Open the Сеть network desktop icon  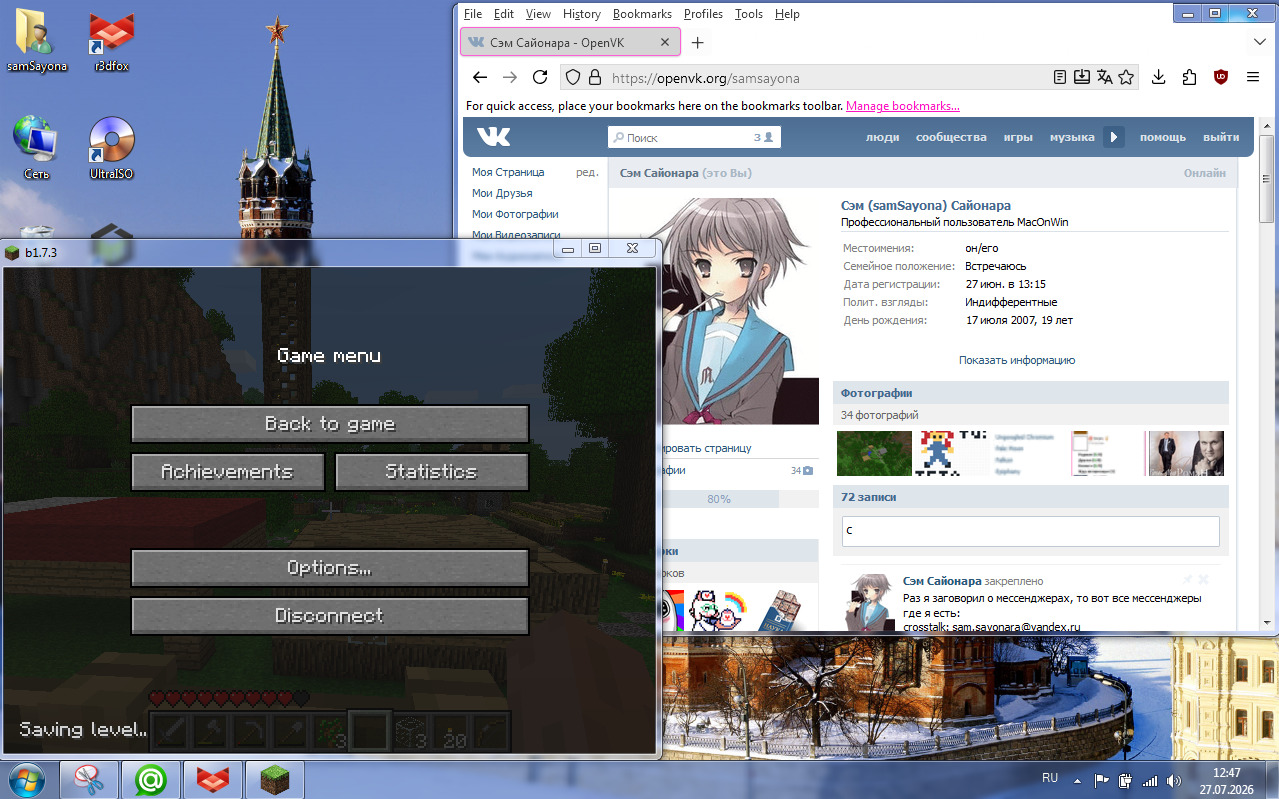pyautogui.click(x=37, y=148)
